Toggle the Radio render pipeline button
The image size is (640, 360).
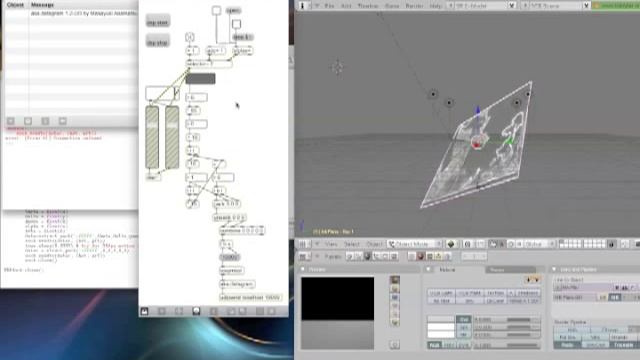click(x=567, y=345)
